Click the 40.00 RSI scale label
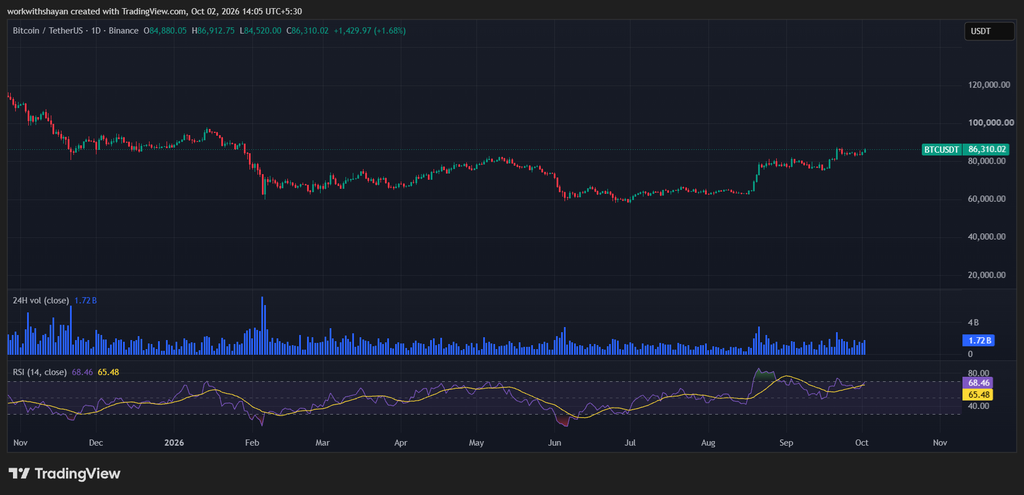Image resolution: width=1024 pixels, height=495 pixels. coord(980,406)
